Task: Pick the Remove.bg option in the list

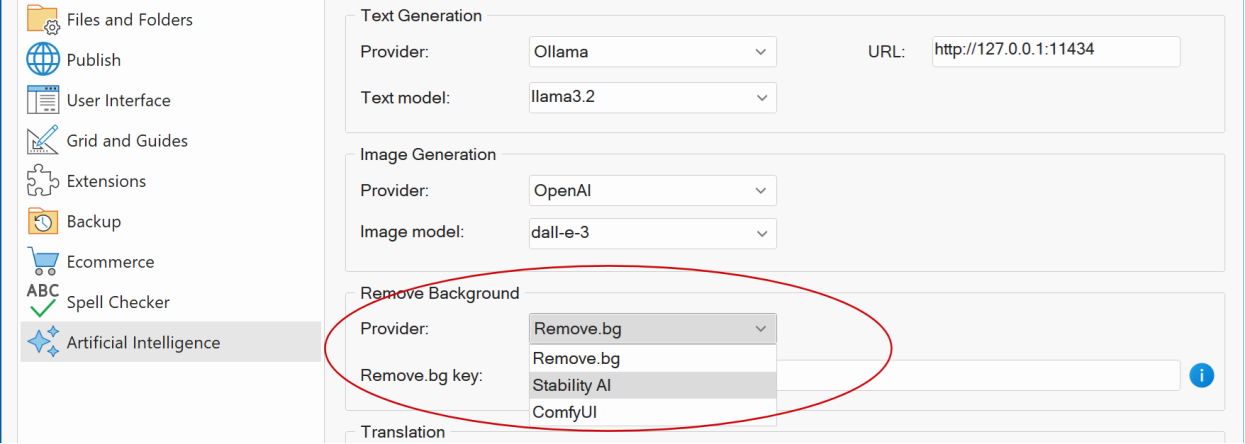Action: 652,358
